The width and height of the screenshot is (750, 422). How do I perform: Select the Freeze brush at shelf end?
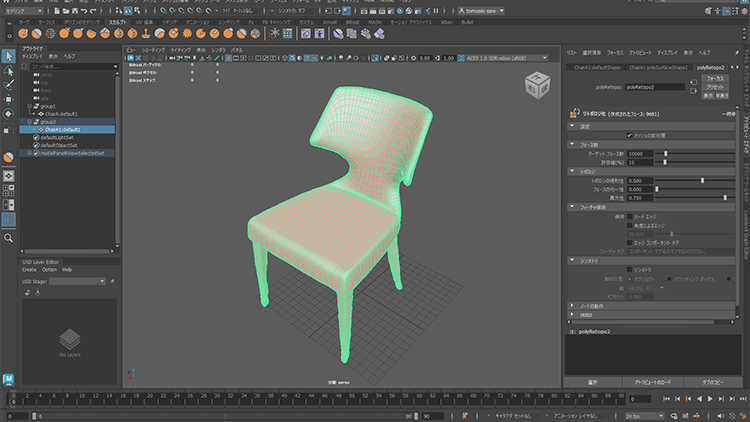[255, 33]
